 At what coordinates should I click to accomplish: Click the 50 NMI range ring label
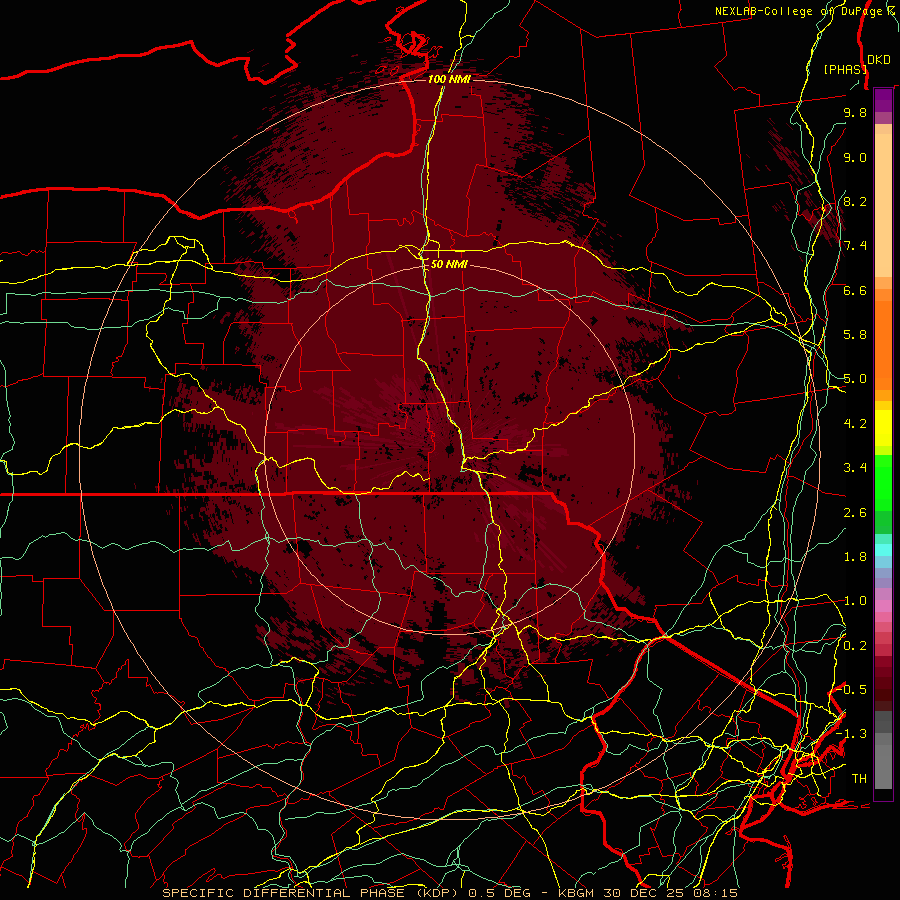449,264
